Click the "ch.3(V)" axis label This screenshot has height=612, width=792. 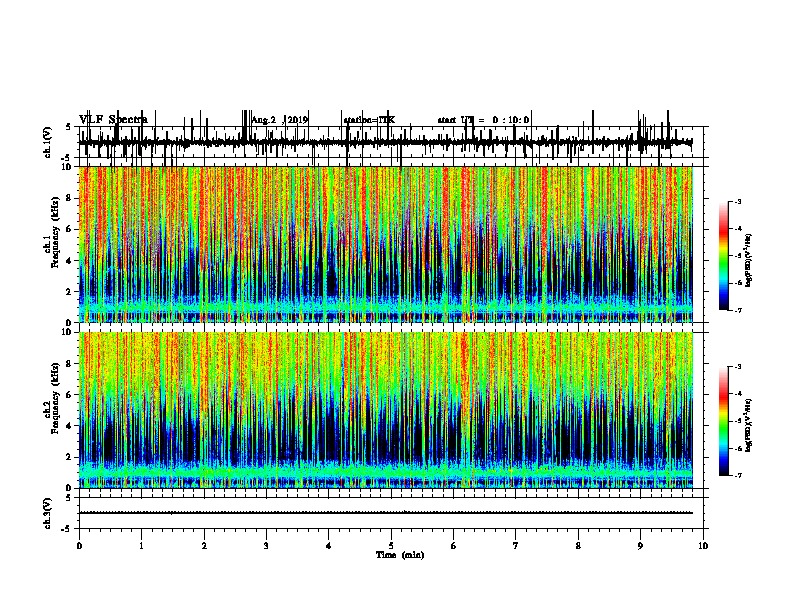[x=47, y=513]
